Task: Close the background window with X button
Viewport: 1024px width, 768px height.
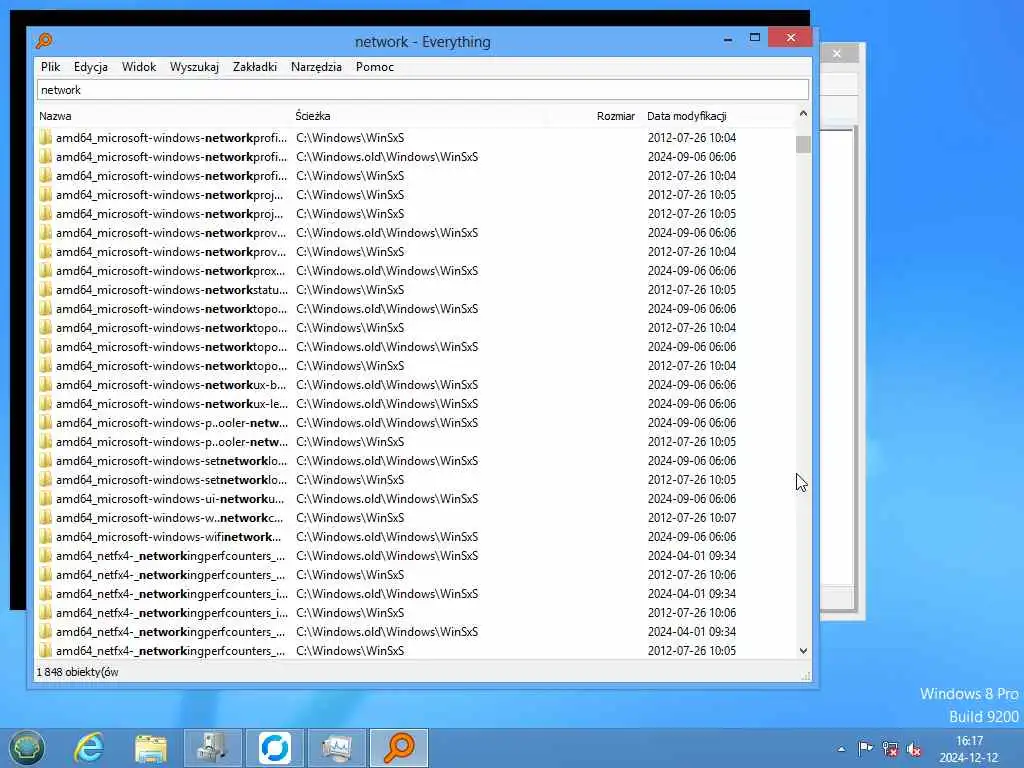Action: (x=837, y=54)
